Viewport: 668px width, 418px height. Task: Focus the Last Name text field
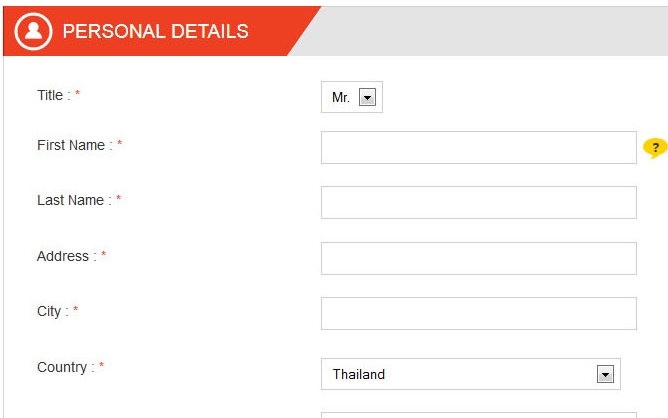click(x=479, y=202)
